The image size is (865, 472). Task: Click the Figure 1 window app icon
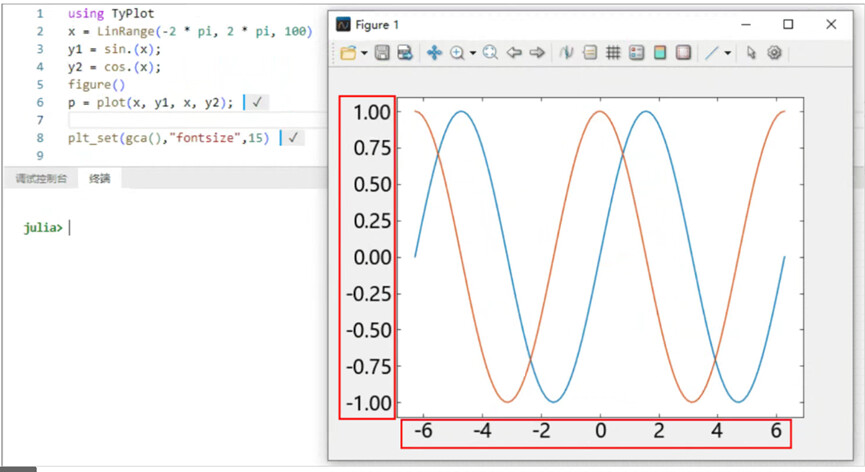343,25
